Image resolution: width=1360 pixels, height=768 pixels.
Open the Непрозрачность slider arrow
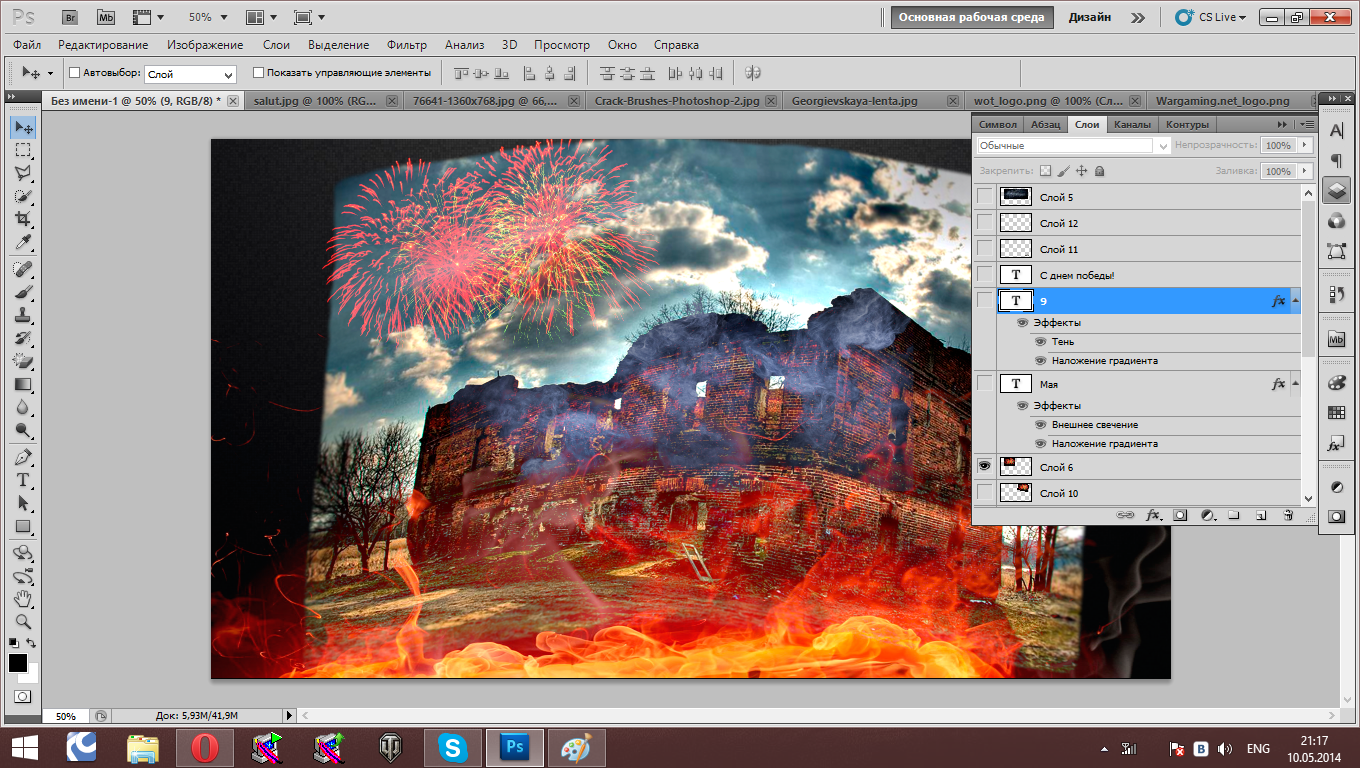coord(1304,146)
